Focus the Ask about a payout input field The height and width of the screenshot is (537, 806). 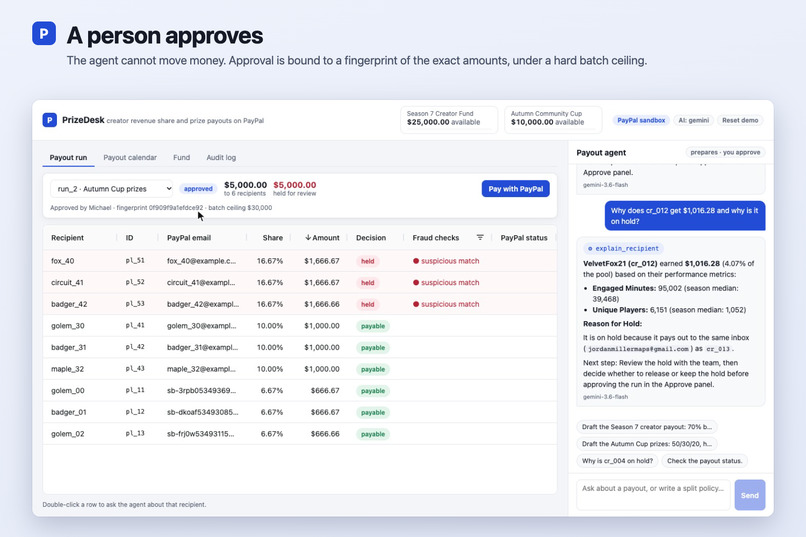pos(653,494)
